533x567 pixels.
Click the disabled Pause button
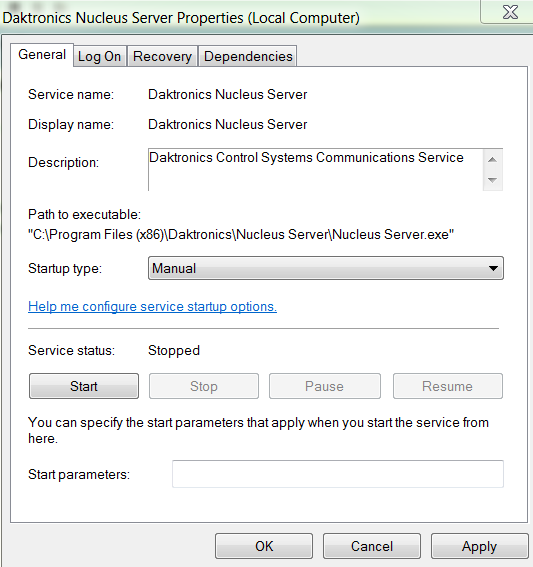pyautogui.click(x=325, y=386)
